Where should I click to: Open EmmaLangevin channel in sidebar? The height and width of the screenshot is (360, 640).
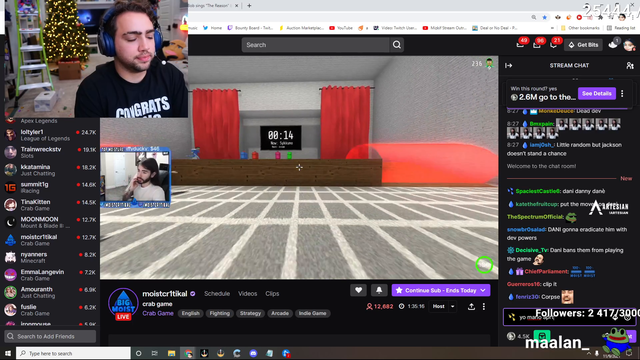pos(50,275)
